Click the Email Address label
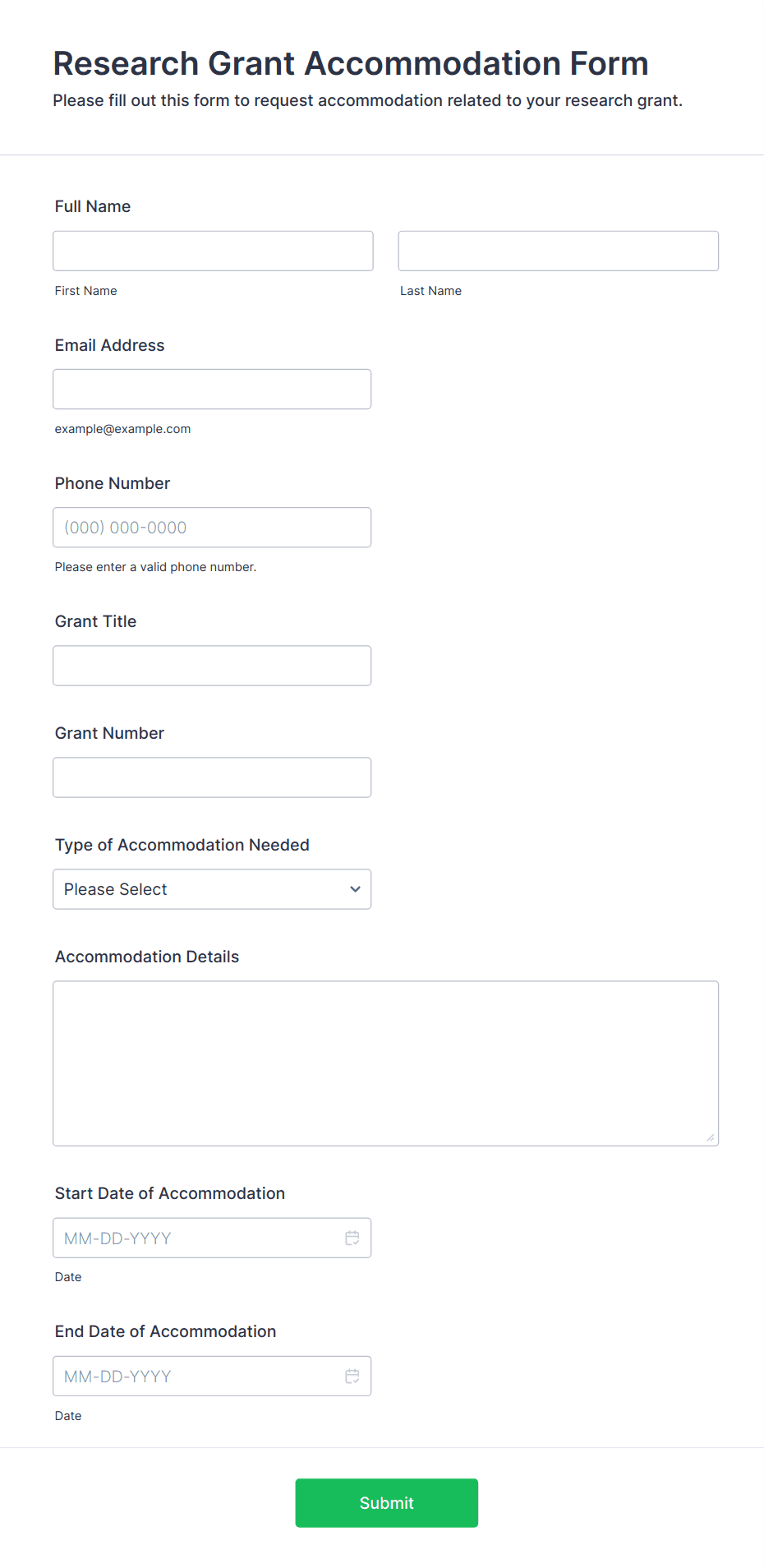The height and width of the screenshot is (1568, 764). point(110,345)
